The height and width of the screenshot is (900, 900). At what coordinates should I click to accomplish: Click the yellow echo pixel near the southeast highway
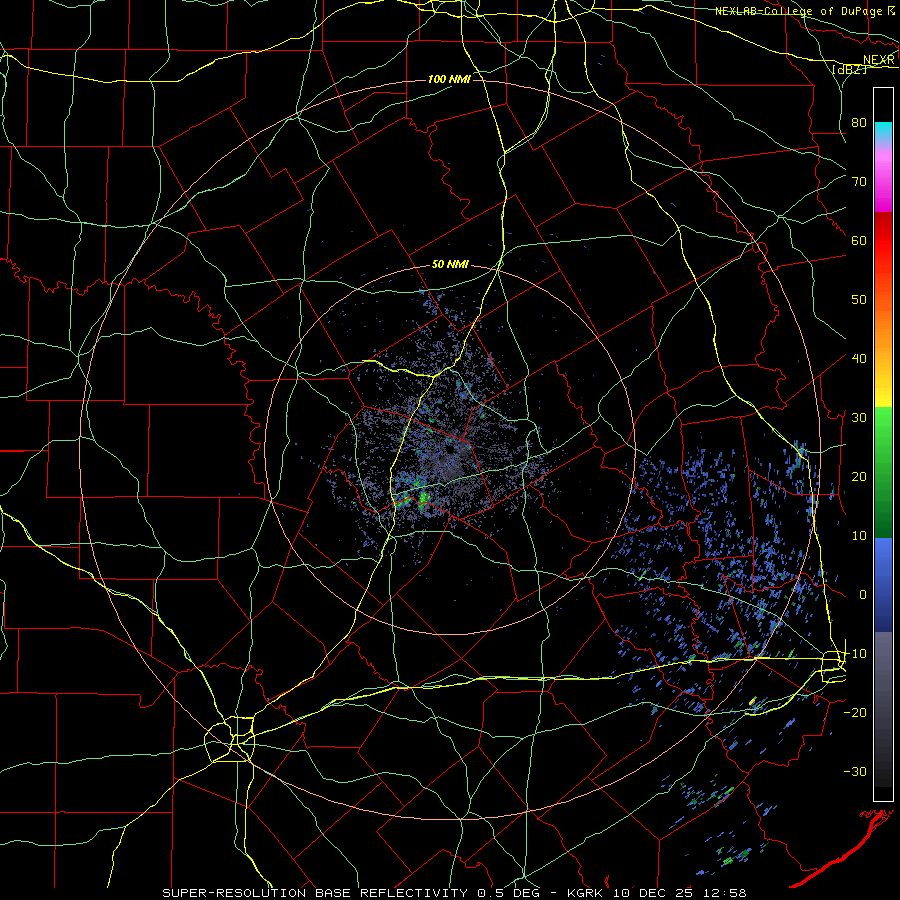click(x=752, y=701)
